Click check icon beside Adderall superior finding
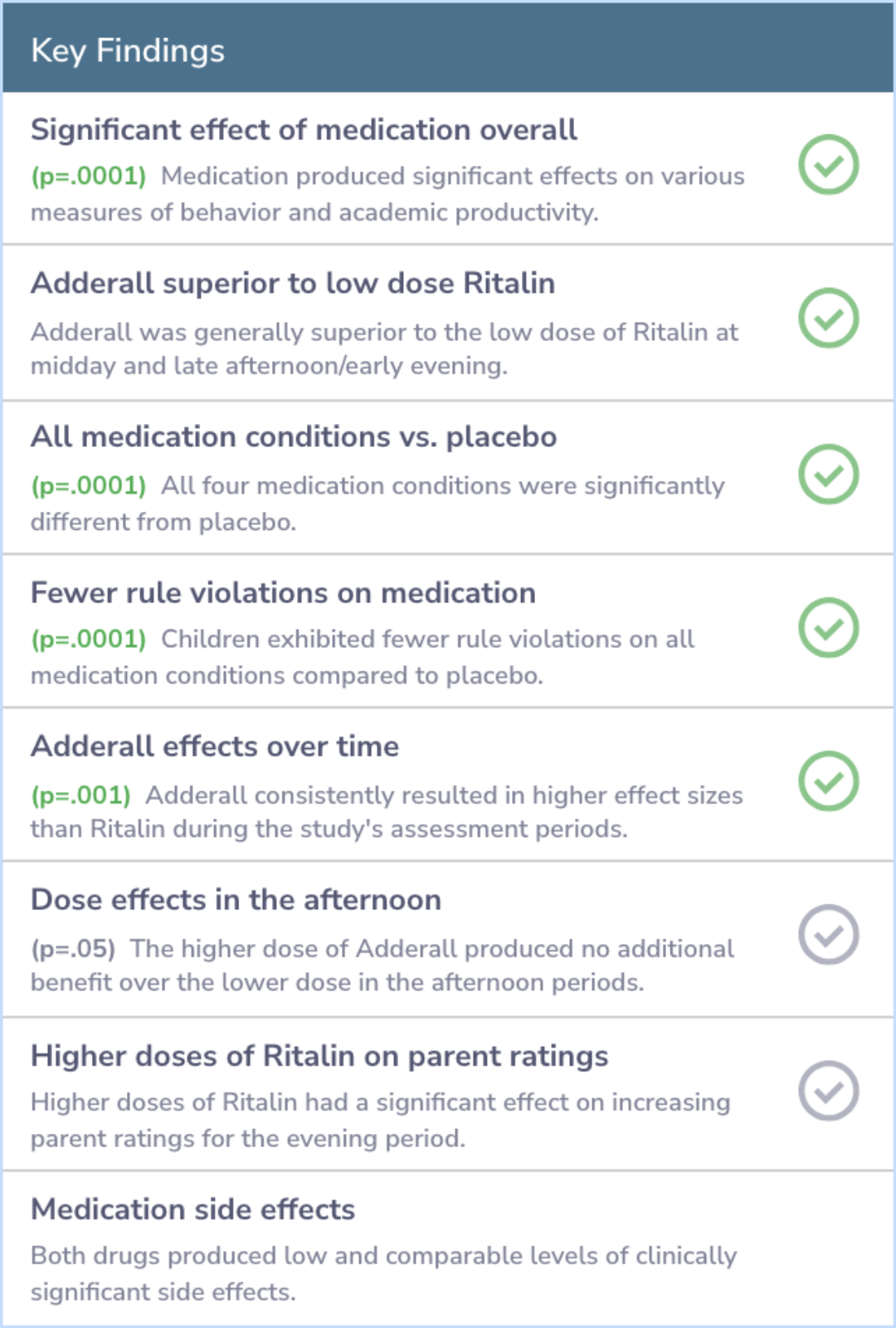The width and height of the screenshot is (896, 1328). pos(828,318)
